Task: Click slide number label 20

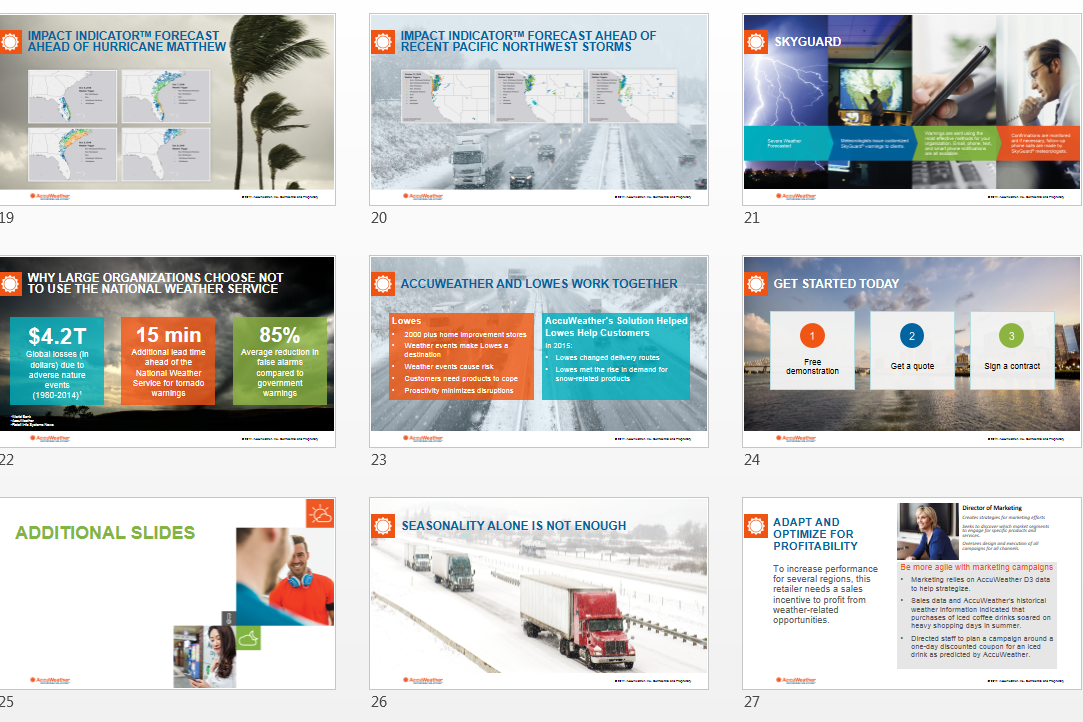Action: pos(378,218)
